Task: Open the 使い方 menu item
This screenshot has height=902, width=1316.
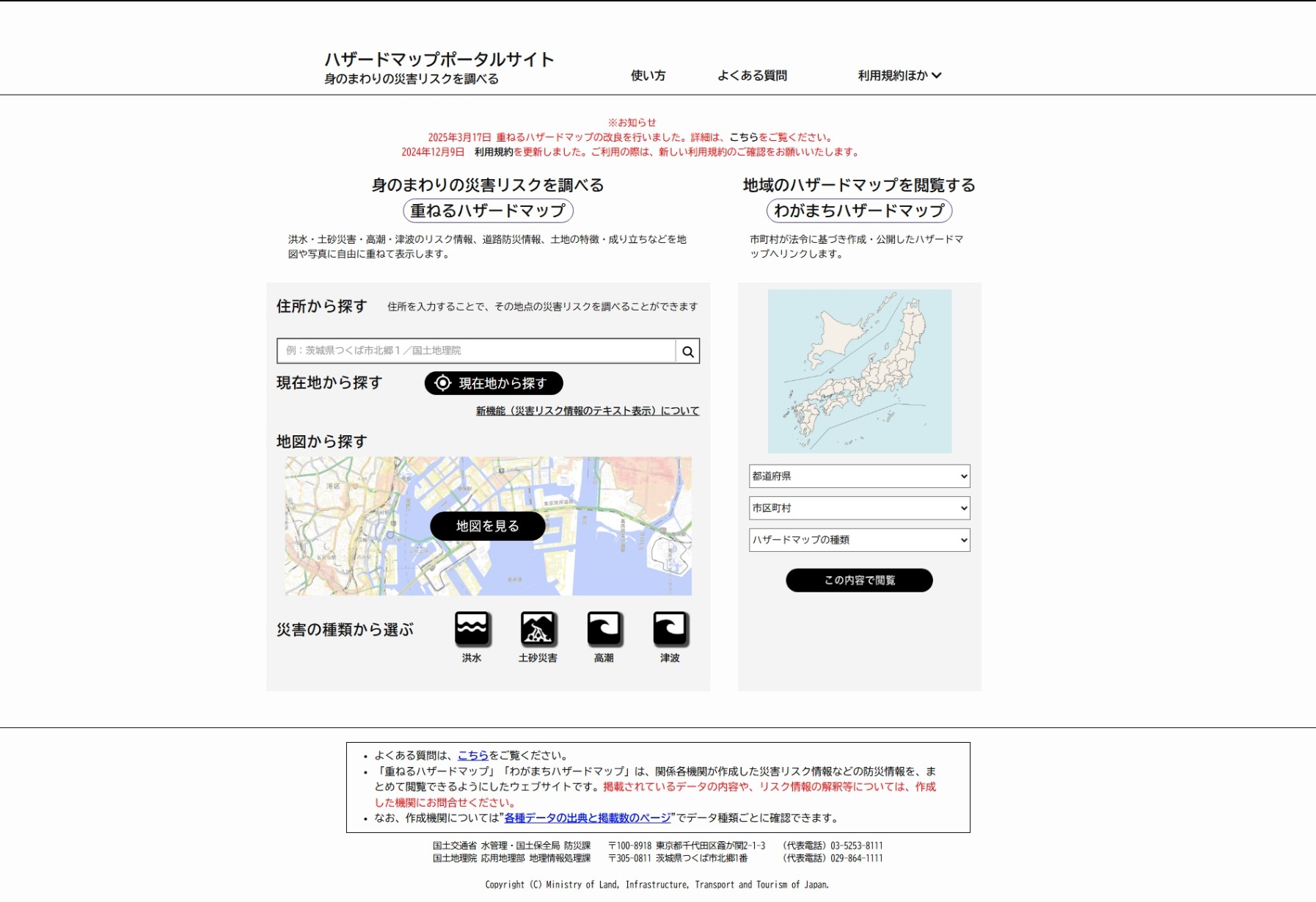Action: pos(648,76)
